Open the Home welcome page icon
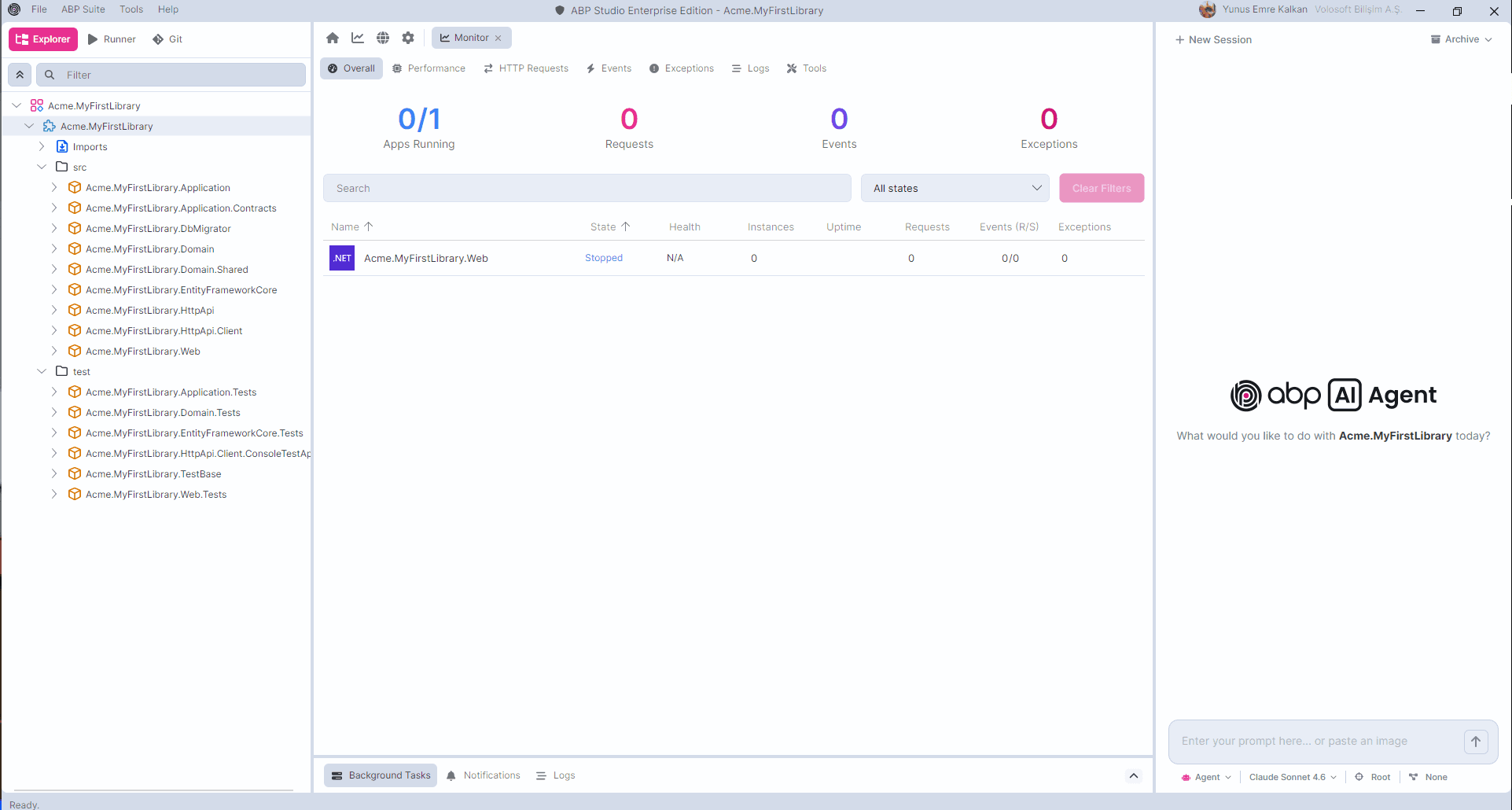The height and width of the screenshot is (810, 1512). pos(333,38)
